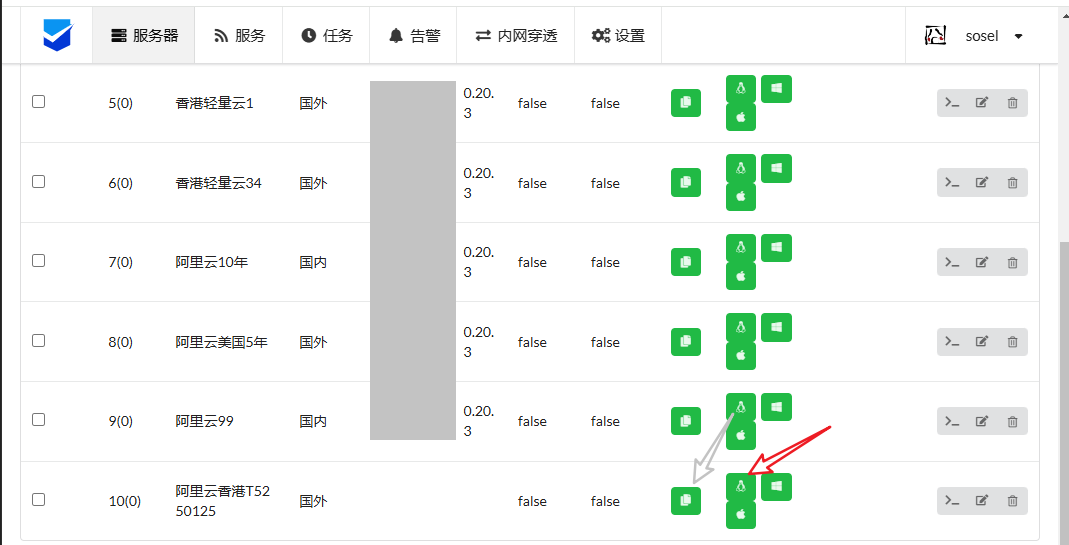This screenshot has width=1069, height=545.
Task: Switch to the 任务 tab
Action: point(327,36)
